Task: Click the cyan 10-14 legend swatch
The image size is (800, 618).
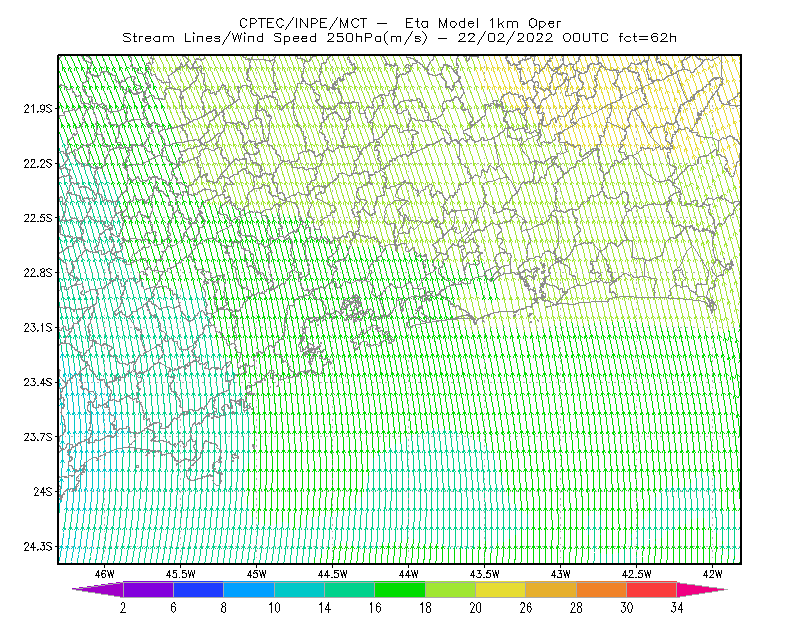Action: (x=299, y=589)
